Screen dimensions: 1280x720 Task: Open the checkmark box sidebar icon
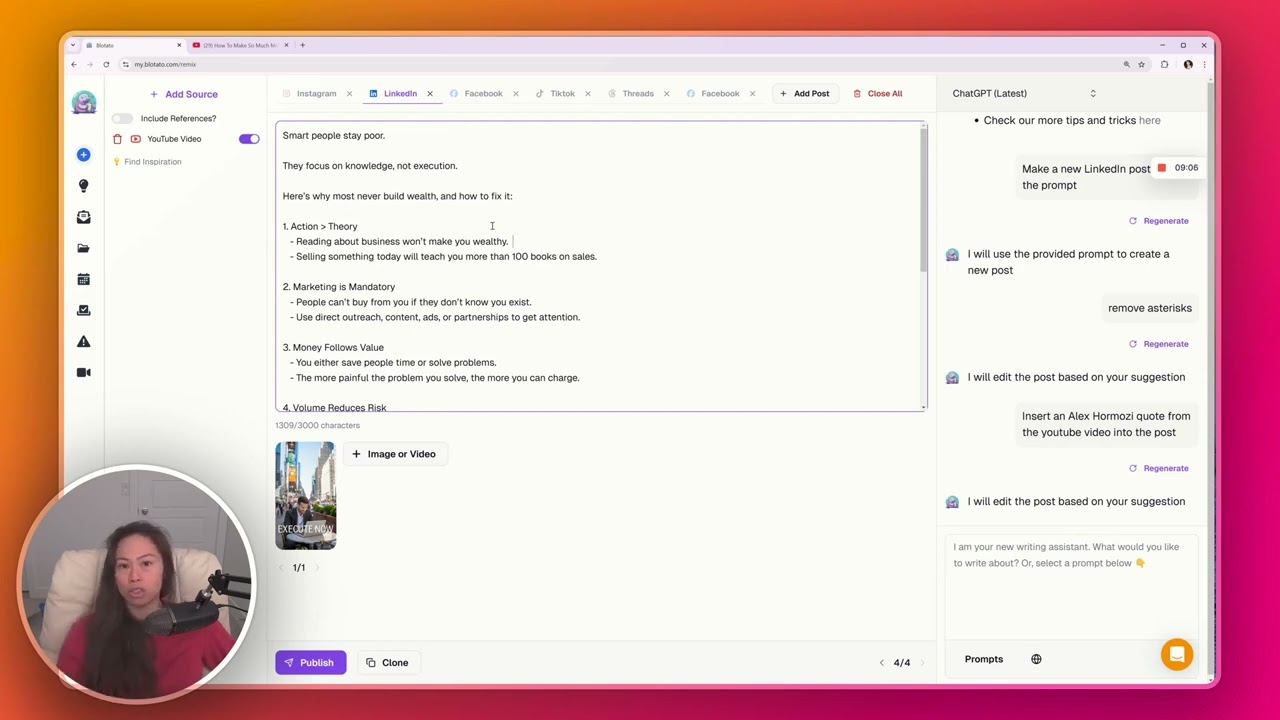pos(84,310)
